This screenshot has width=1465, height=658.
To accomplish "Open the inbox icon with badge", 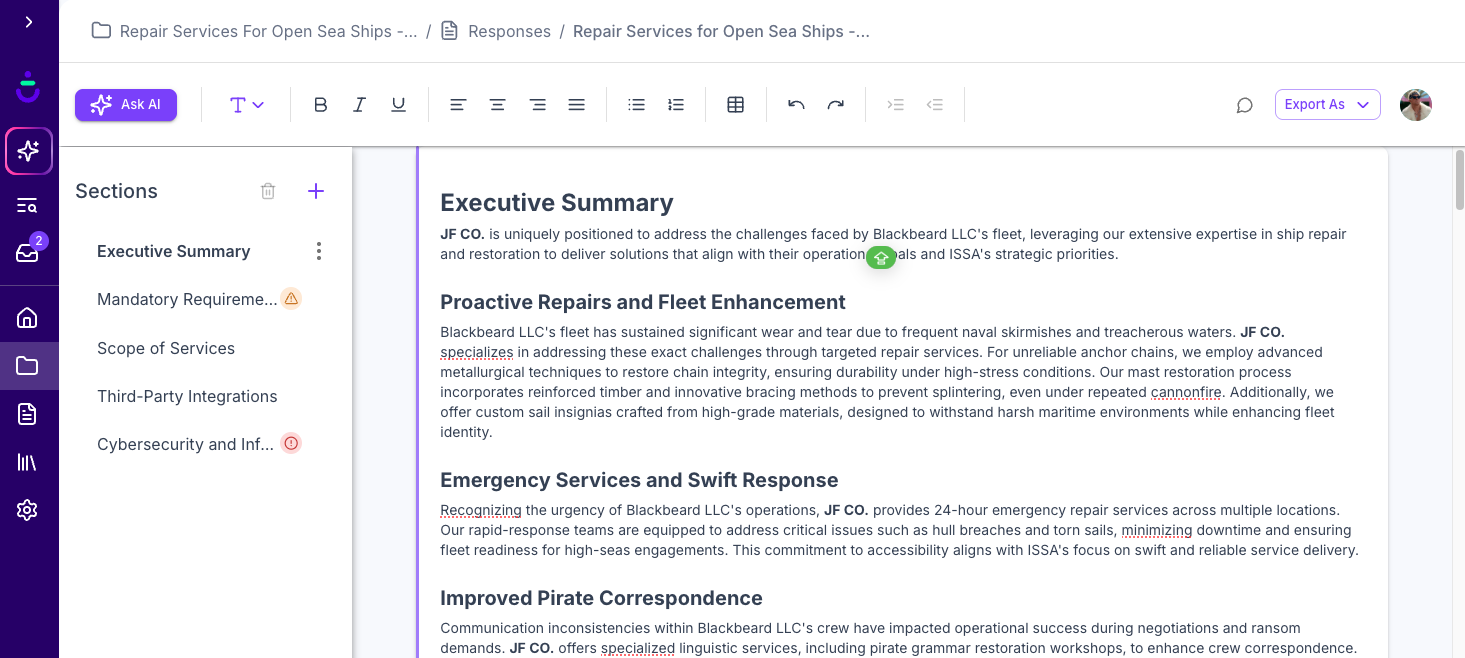I will (x=28, y=251).
